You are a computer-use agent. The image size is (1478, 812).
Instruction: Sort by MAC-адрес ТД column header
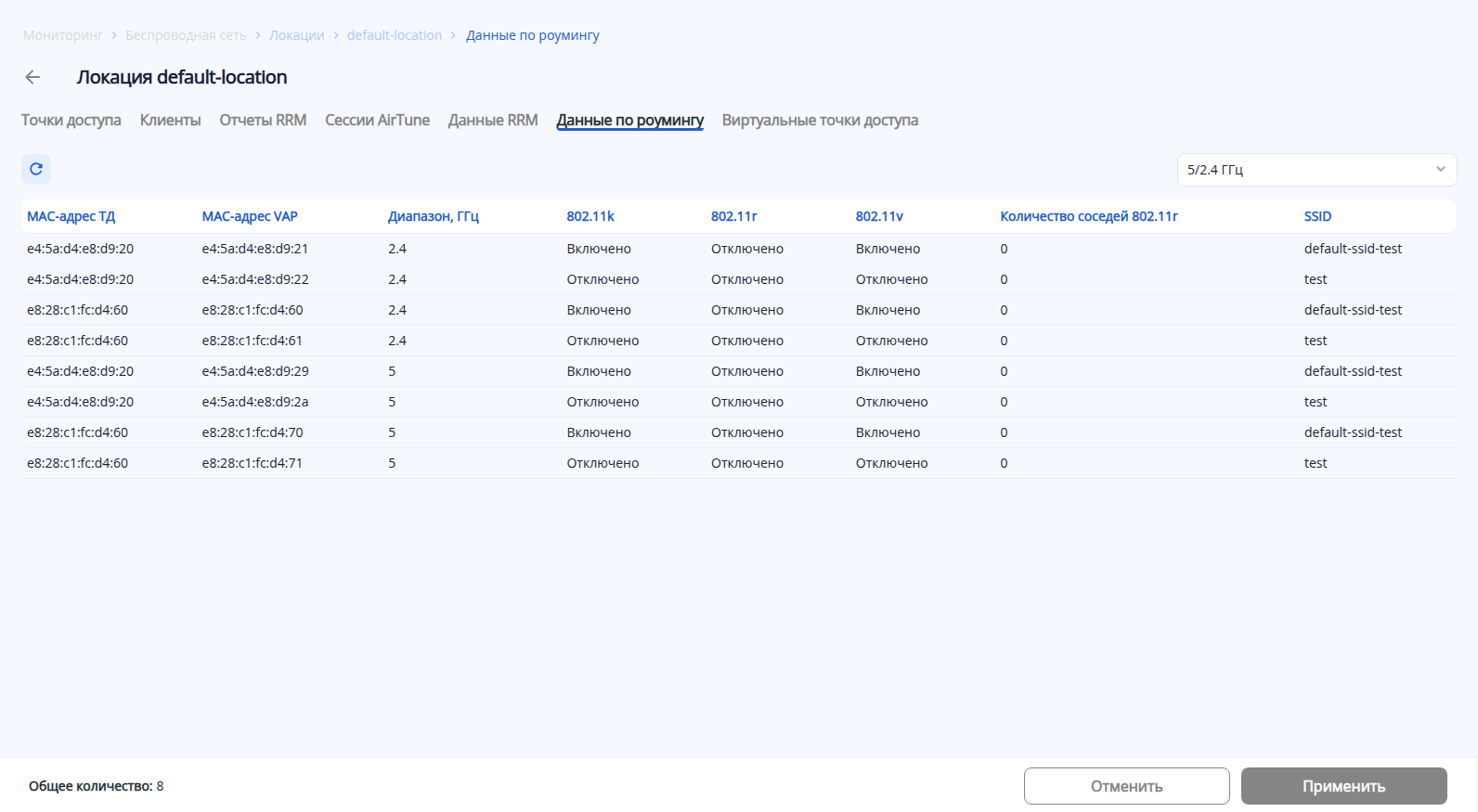point(71,216)
